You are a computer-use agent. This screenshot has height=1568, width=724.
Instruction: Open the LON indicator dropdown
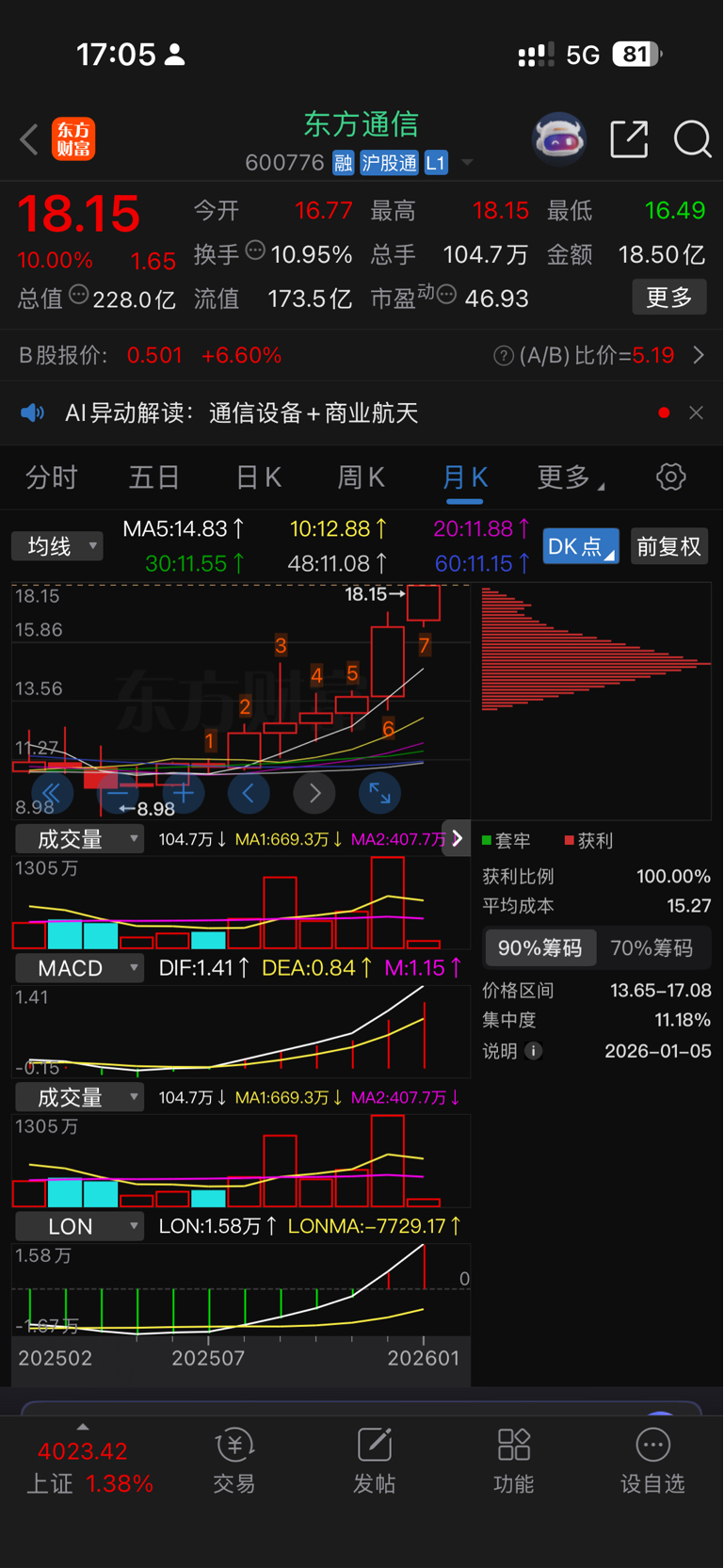(x=80, y=1226)
